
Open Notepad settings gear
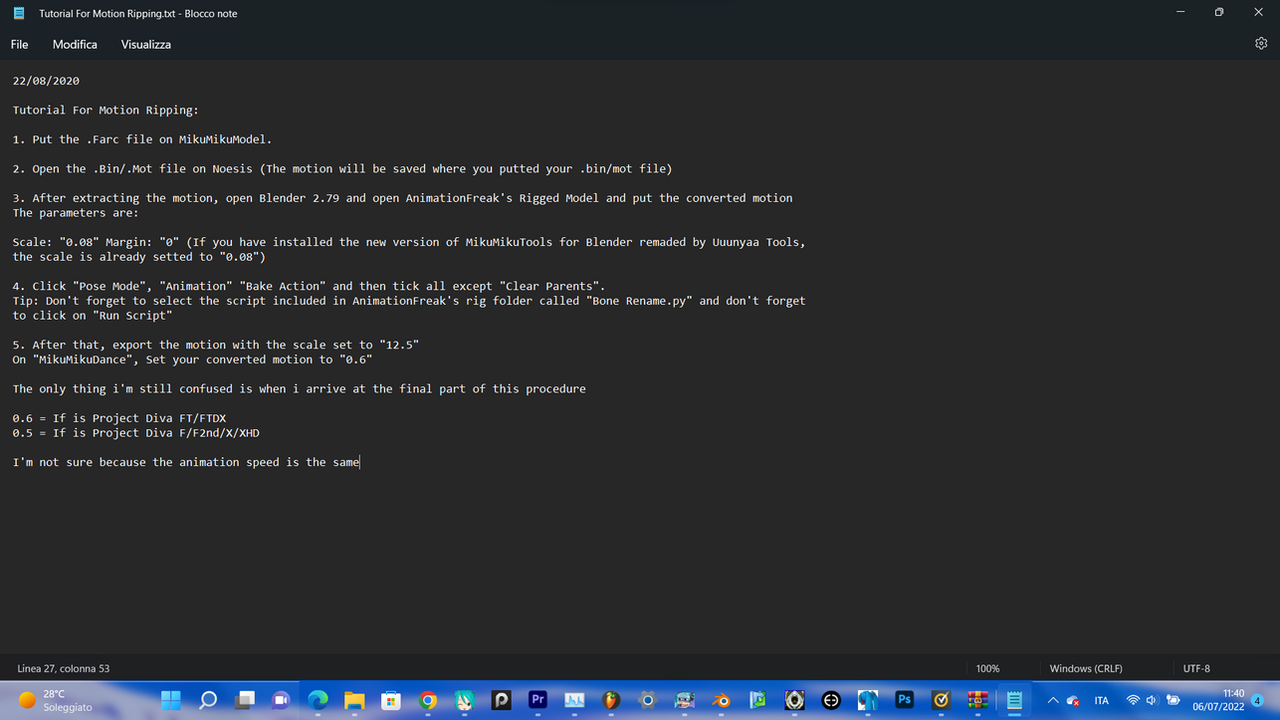(1261, 44)
